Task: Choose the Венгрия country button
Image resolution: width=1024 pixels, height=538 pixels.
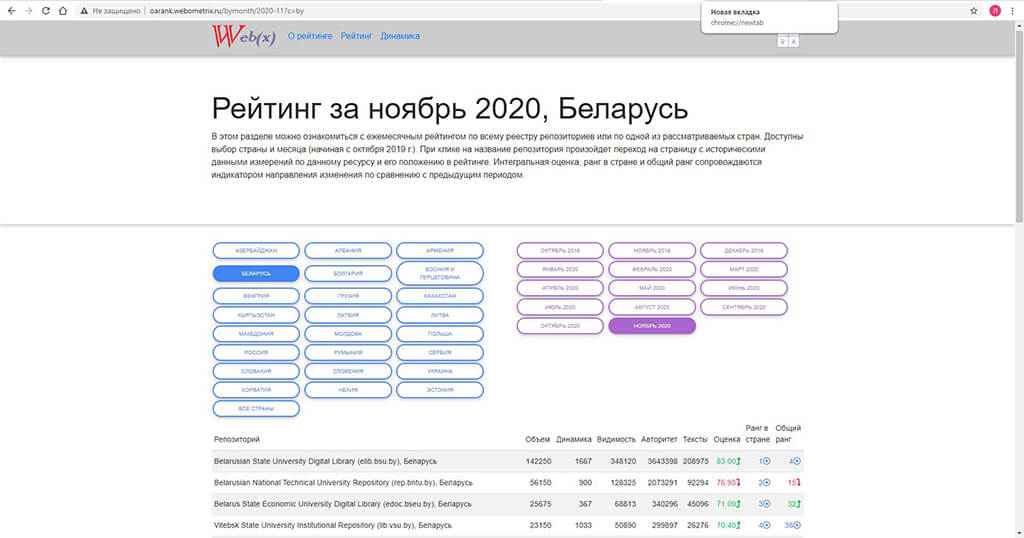Action: point(256,296)
